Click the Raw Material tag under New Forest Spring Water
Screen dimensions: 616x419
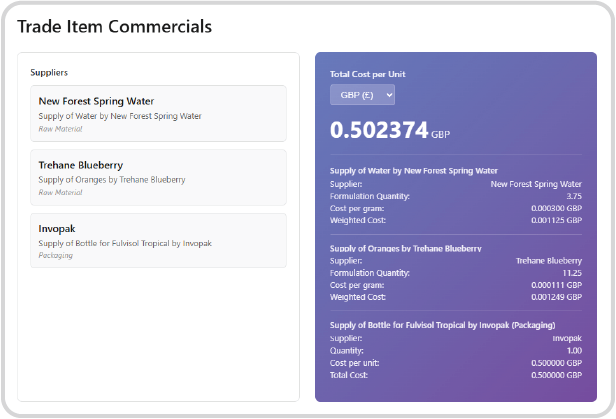pos(60,129)
